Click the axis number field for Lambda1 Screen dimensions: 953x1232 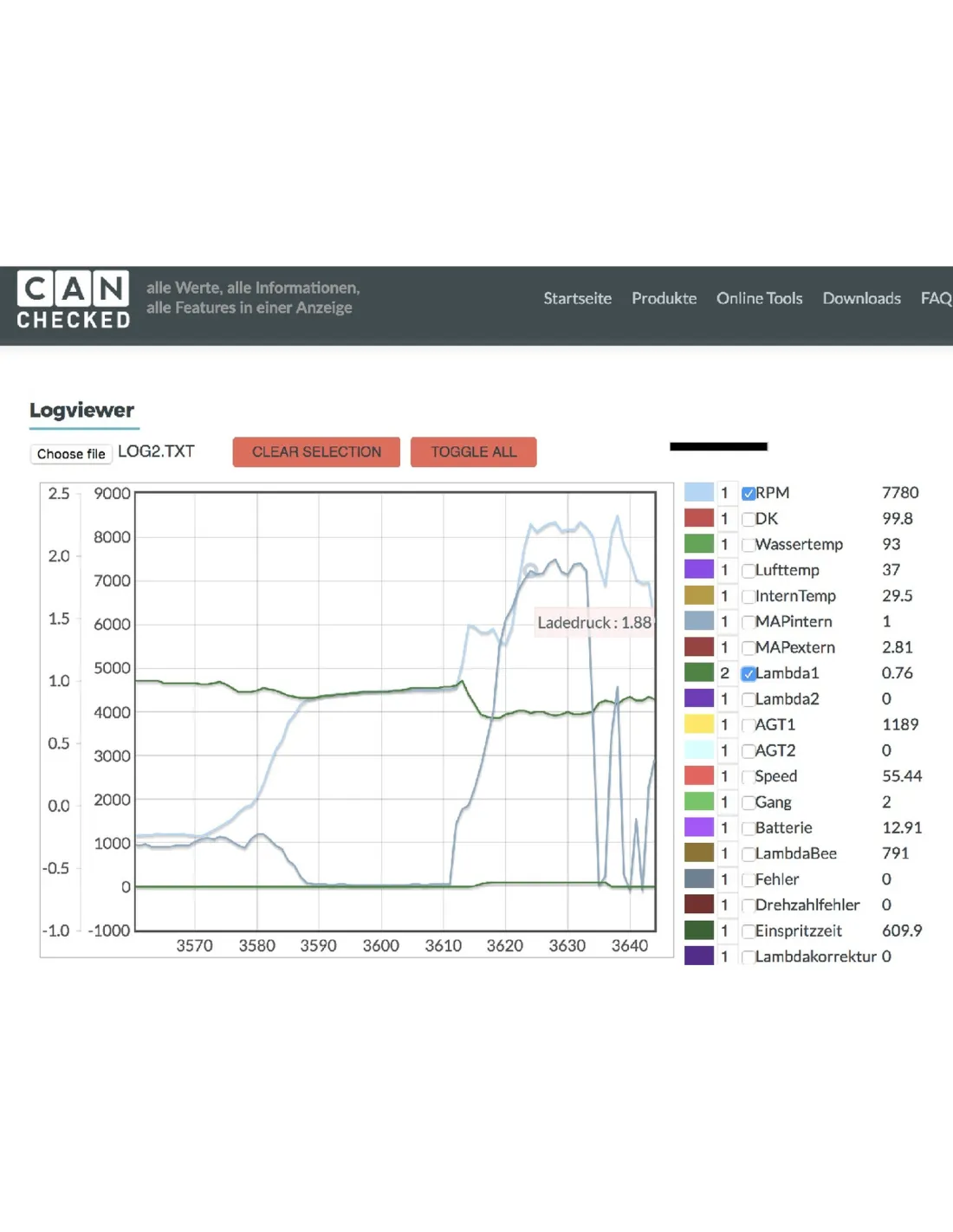click(x=725, y=673)
